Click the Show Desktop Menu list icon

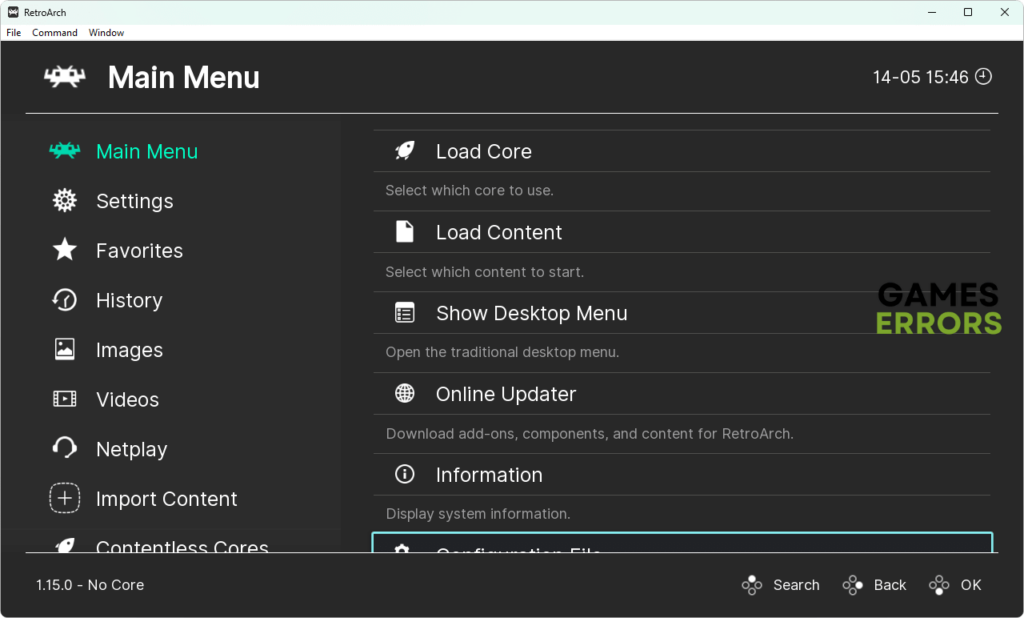[405, 313]
